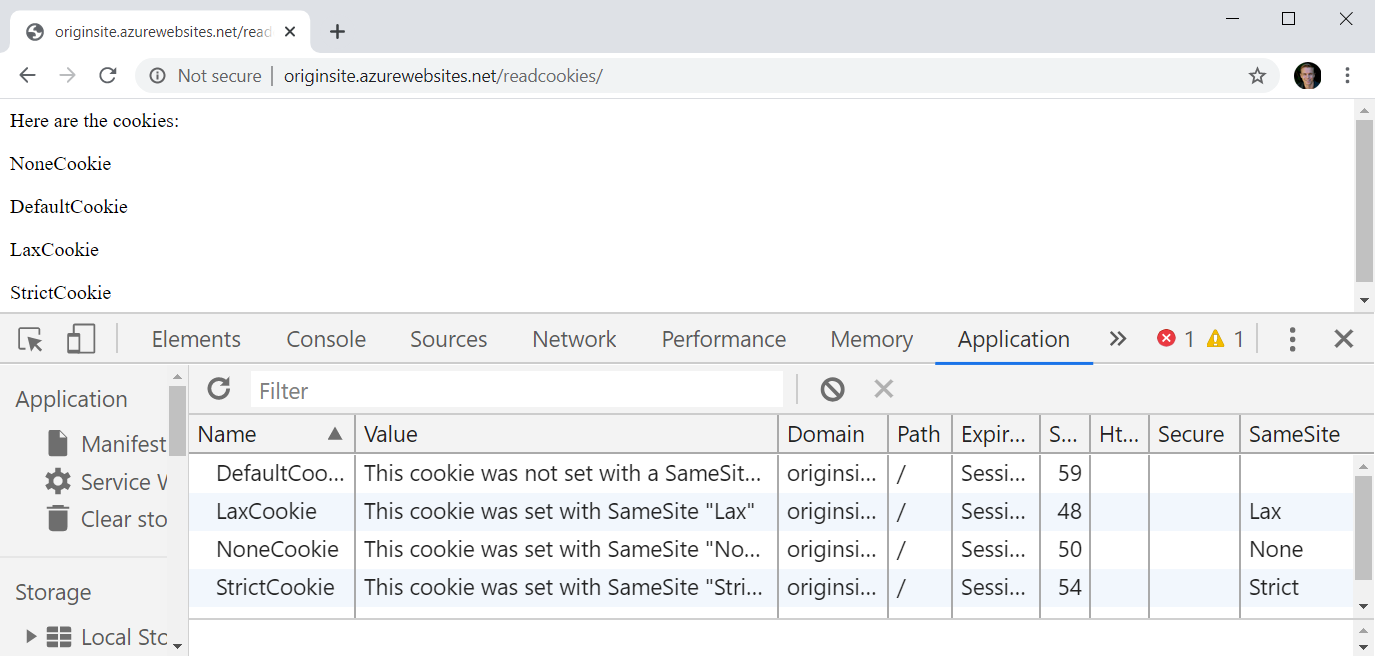Click the inspect element picker icon
Viewport: 1375px width, 656px height.
point(31,340)
